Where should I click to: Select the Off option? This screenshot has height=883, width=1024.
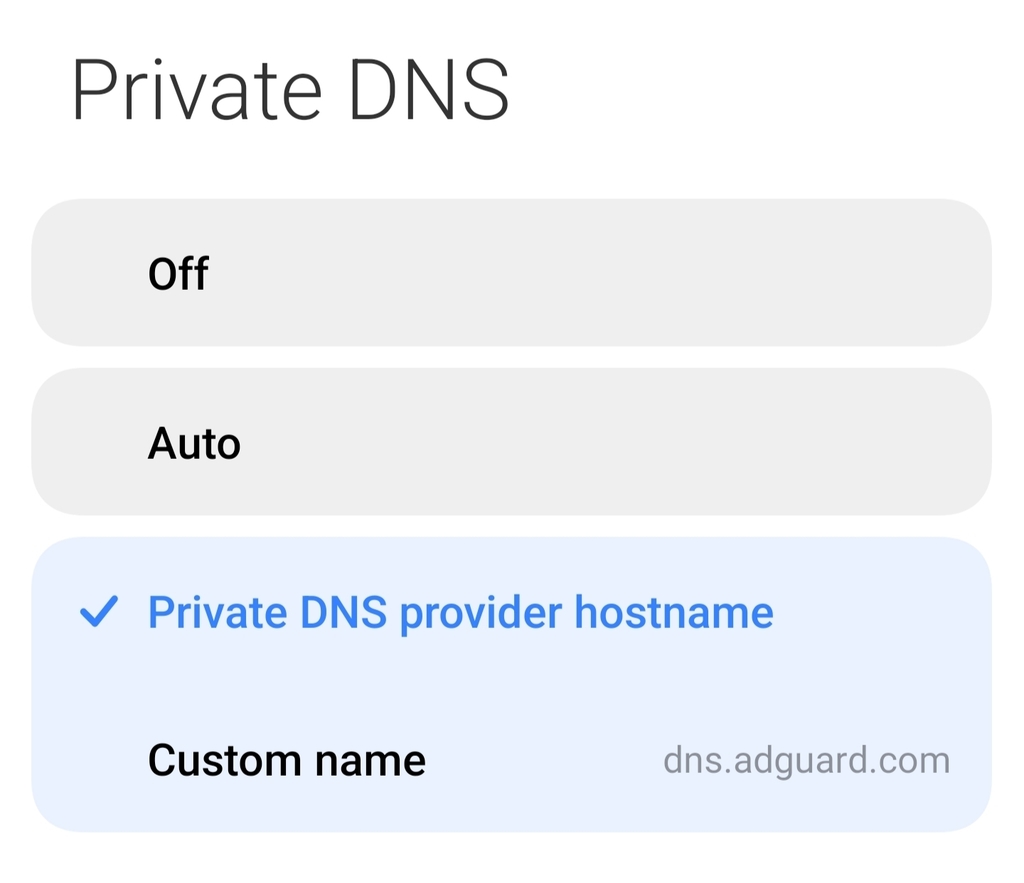(x=510, y=273)
